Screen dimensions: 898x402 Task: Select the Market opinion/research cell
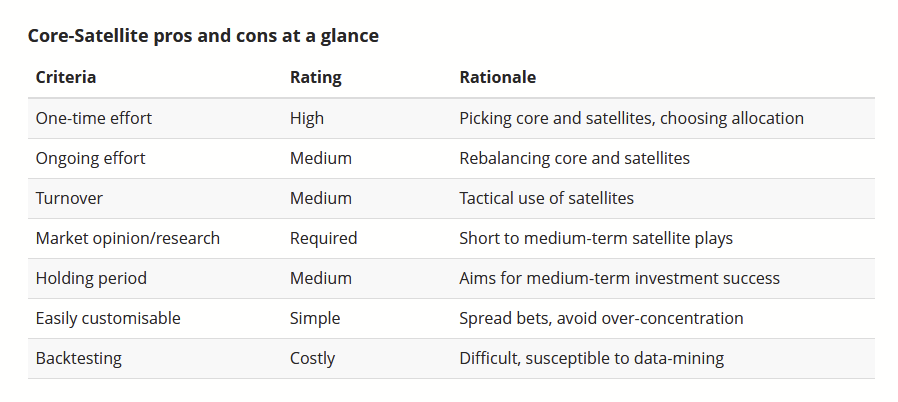pyautogui.click(x=128, y=238)
